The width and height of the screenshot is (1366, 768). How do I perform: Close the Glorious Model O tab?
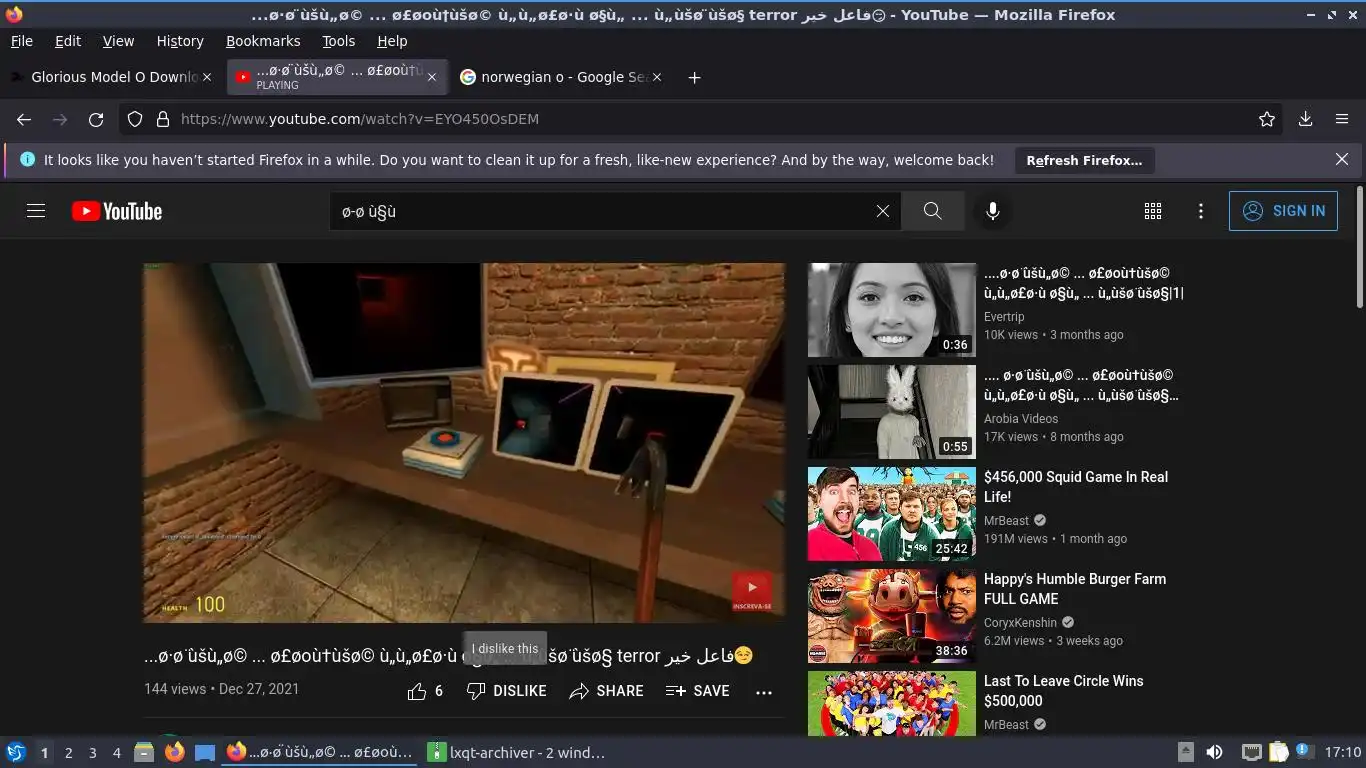[207, 77]
